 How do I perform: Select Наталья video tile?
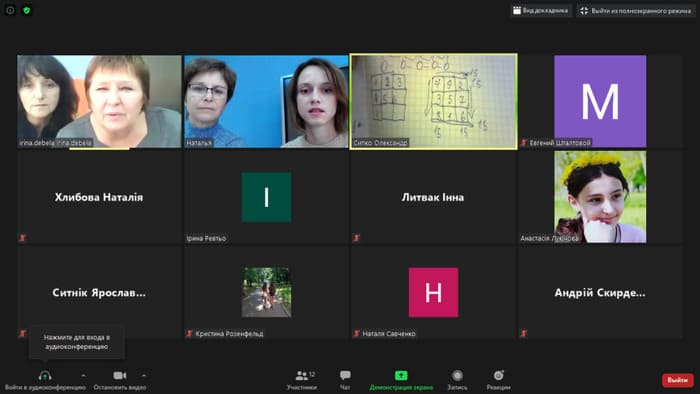click(266, 101)
